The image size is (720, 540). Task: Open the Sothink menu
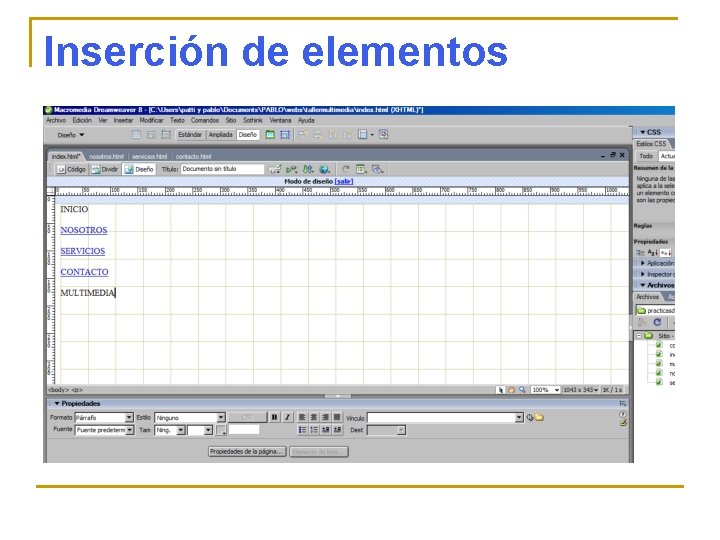tap(253, 120)
